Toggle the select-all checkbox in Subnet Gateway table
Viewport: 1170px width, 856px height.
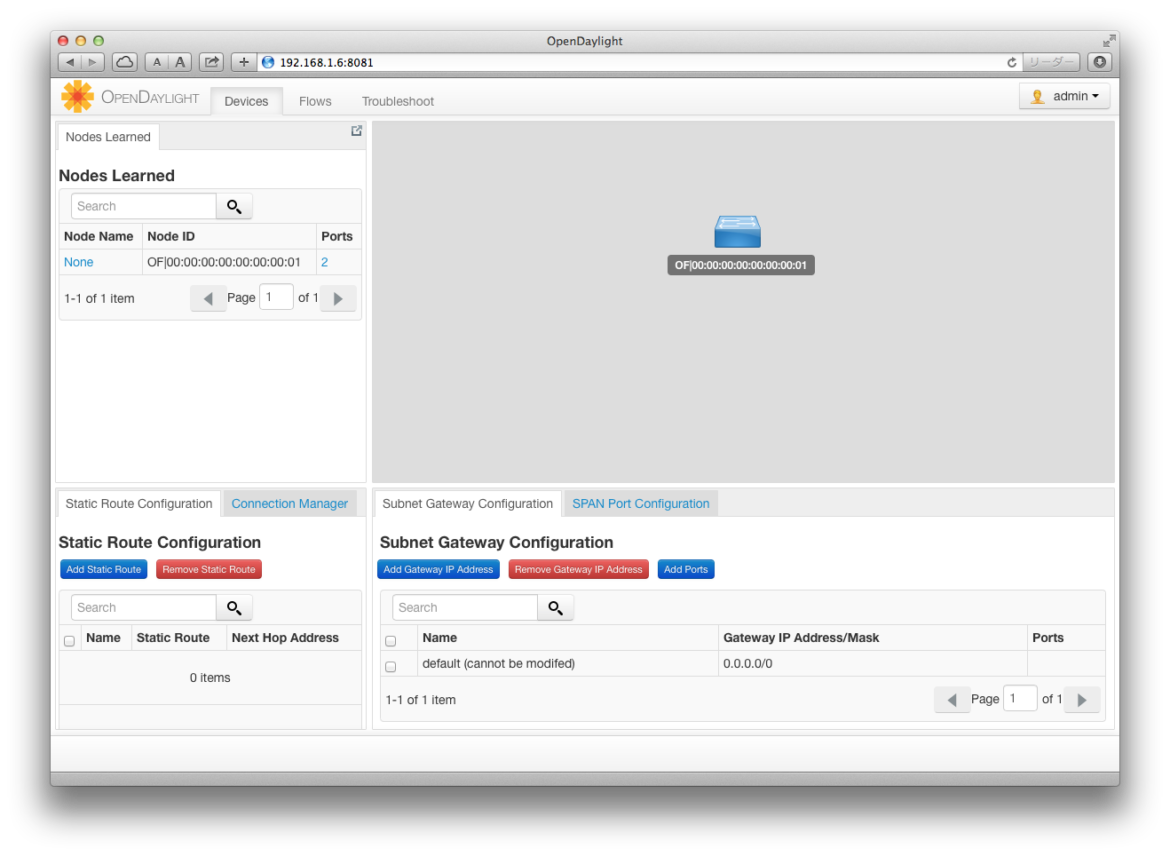pos(390,641)
